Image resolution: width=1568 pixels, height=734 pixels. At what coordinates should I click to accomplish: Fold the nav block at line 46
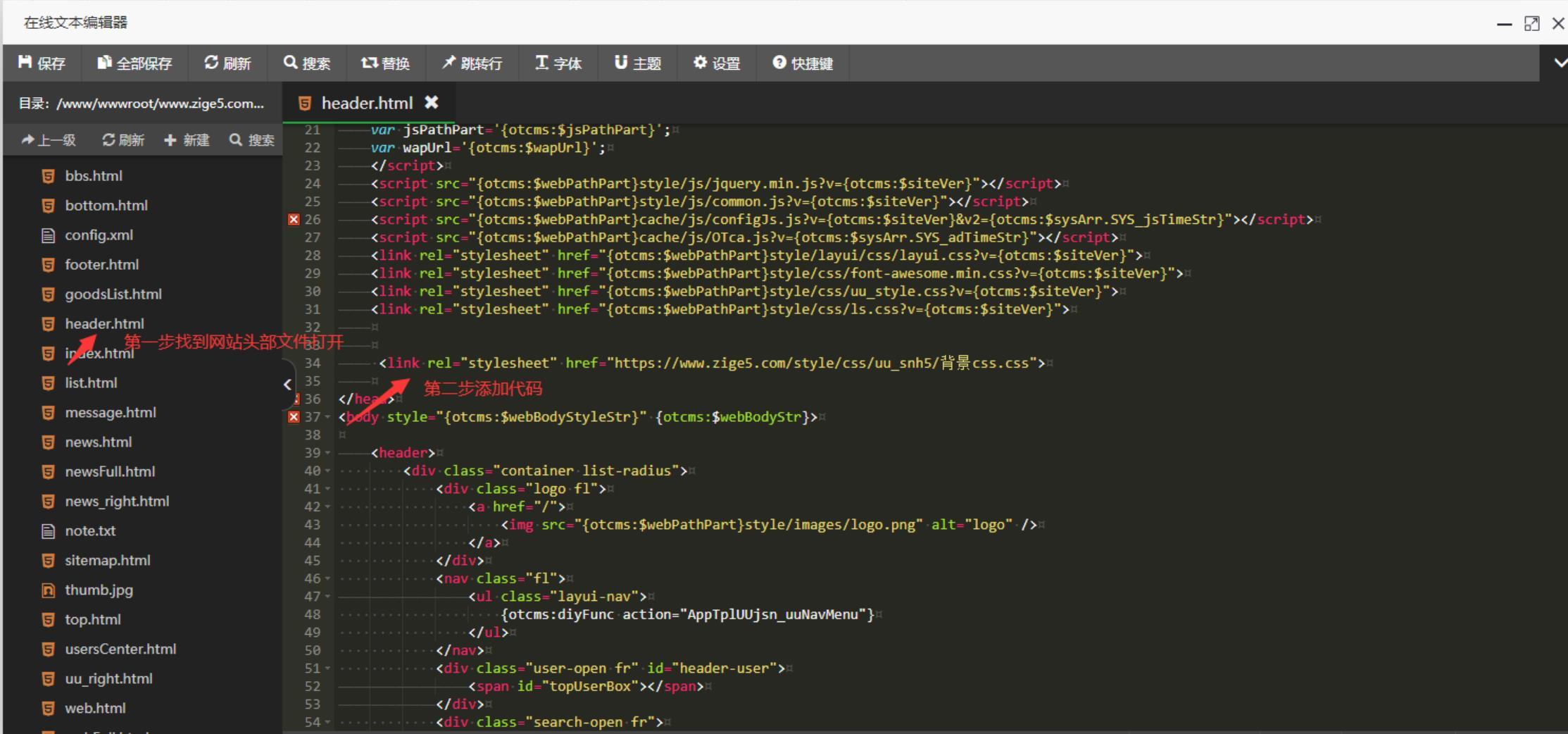(x=327, y=578)
